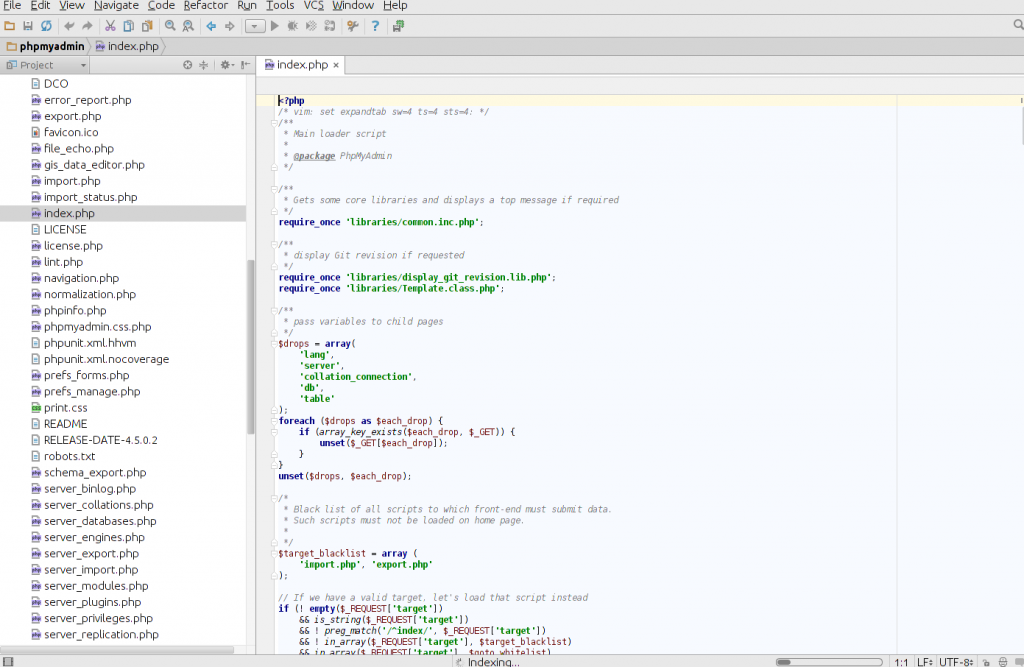Cut selection using the scissors icon
Image resolution: width=1024 pixels, height=667 pixels.
(x=110, y=25)
